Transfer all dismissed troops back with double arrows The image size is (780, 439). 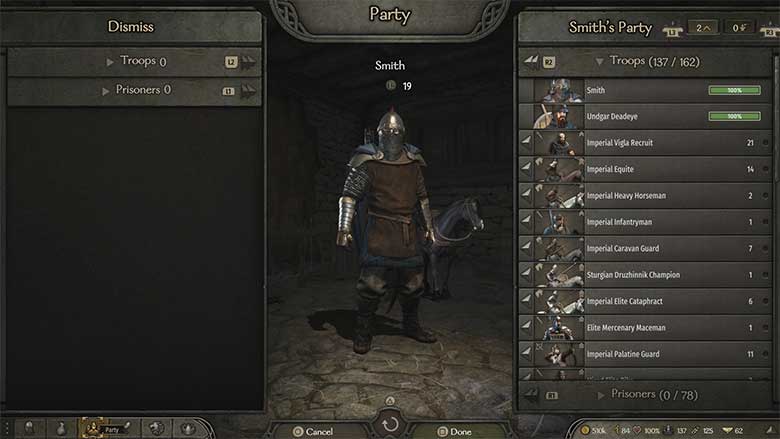(x=248, y=62)
